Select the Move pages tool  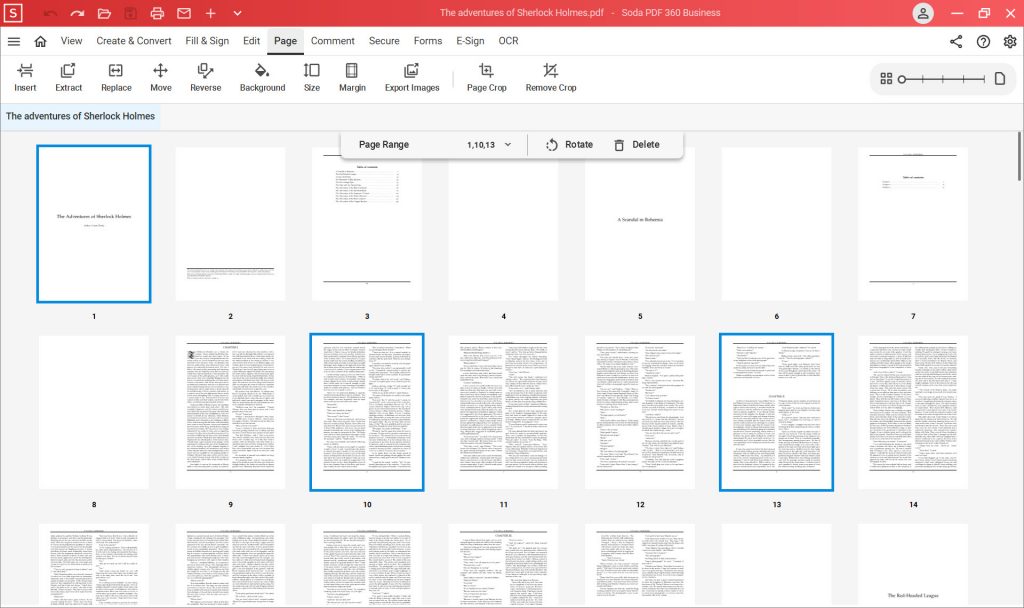click(x=161, y=78)
